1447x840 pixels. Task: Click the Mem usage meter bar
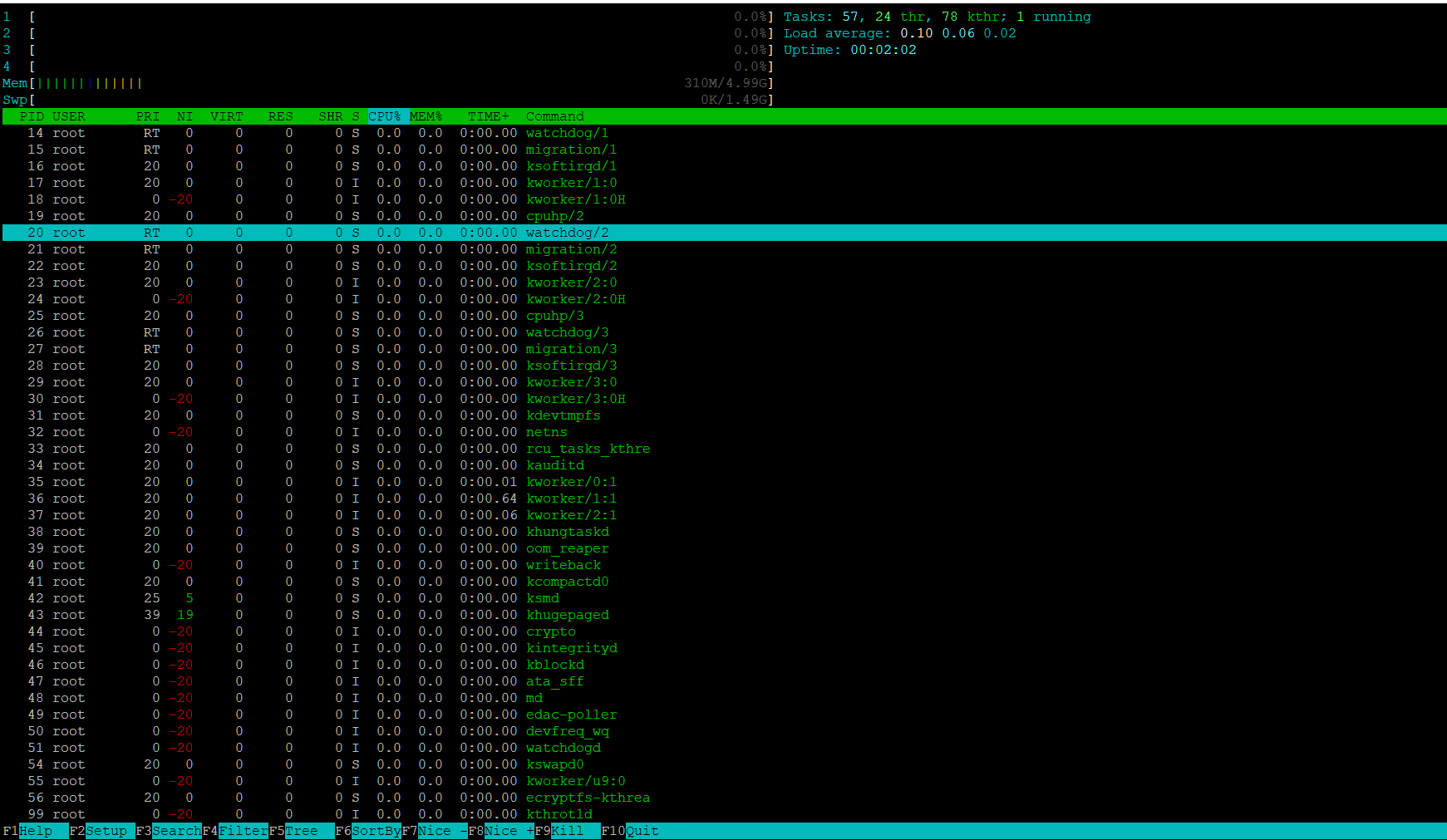click(388, 83)
